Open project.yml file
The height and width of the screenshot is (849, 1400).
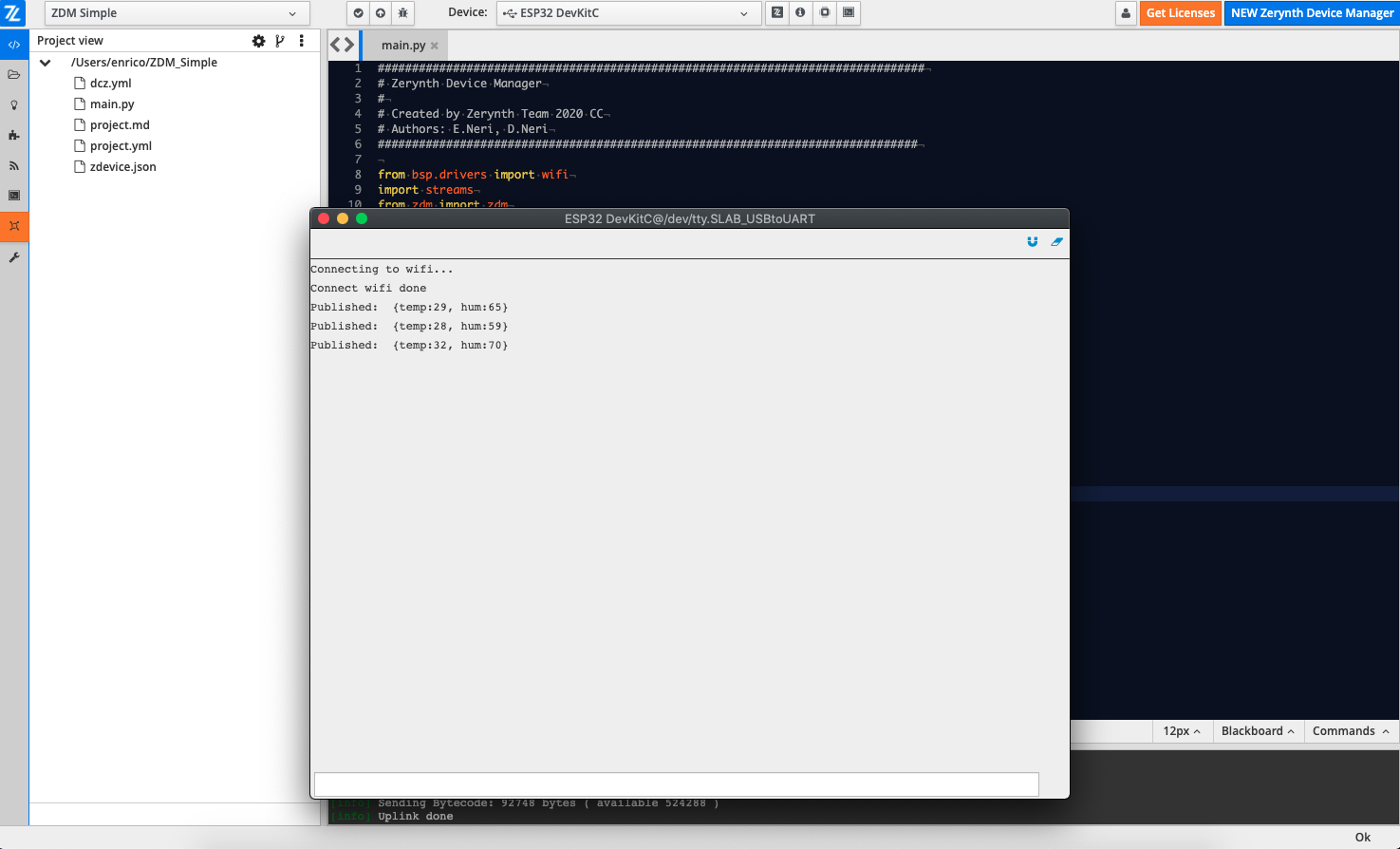click(121, 146)
